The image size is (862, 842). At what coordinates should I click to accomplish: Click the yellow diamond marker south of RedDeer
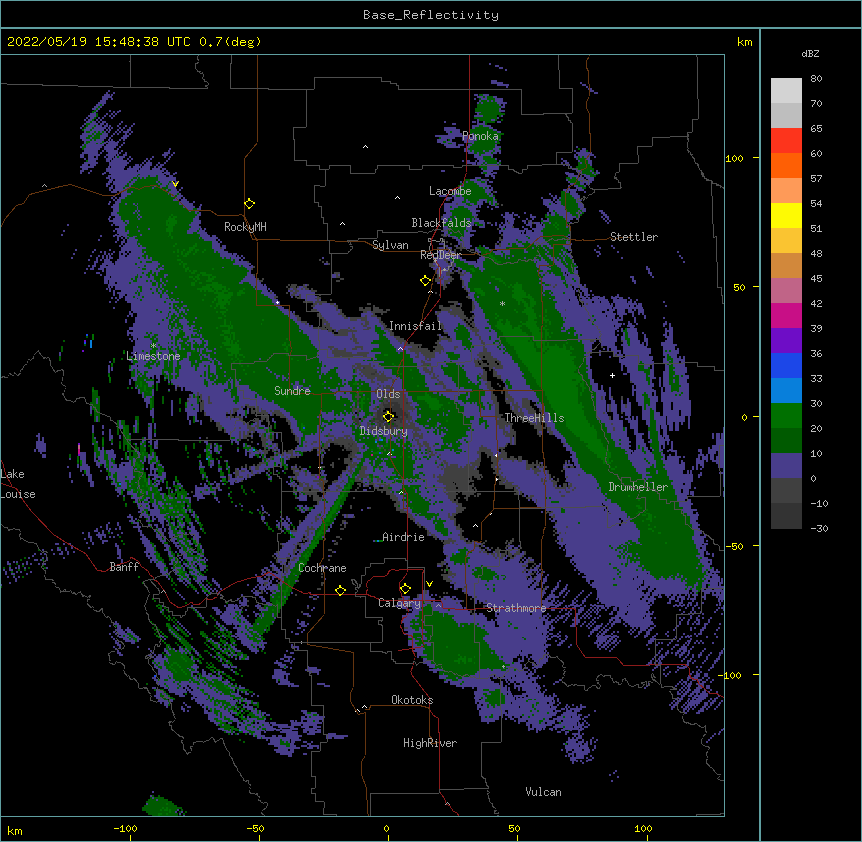pos(425,281)
